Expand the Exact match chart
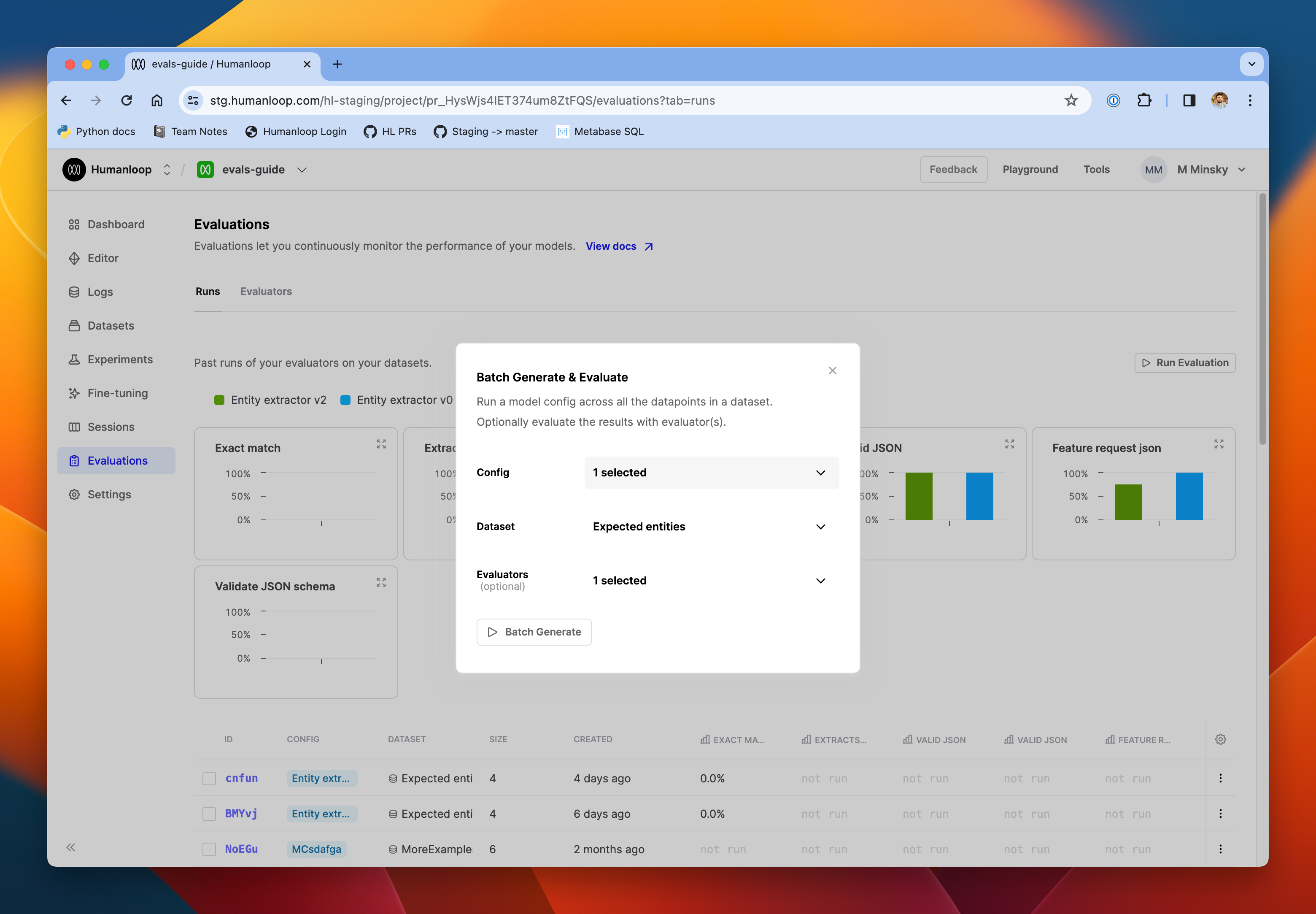Viewport: 1316px width, 914px height. point(381,444)
